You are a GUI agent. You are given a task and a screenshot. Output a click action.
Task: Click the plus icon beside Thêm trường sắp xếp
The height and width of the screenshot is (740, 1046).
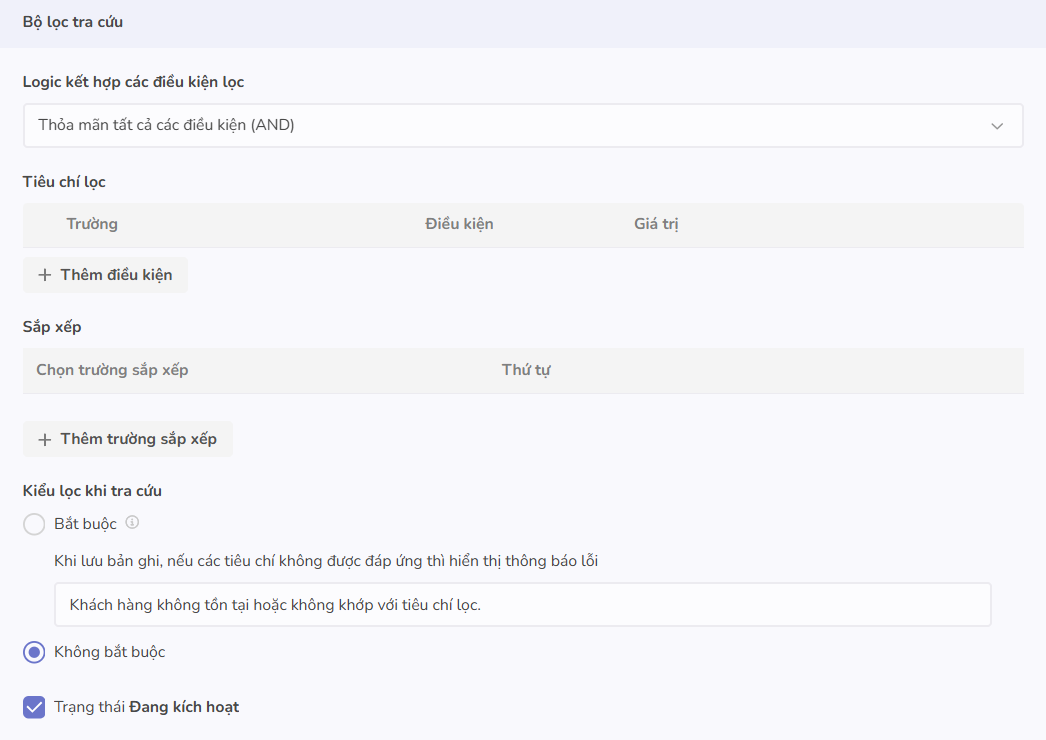click(x=44, y=439)
